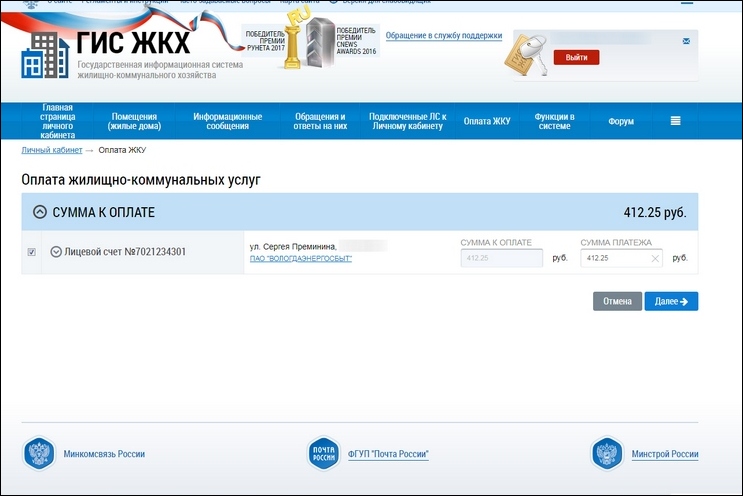
Task: Open ПАО Вологдаэнергосбыт link
Action: pos(300,259)
